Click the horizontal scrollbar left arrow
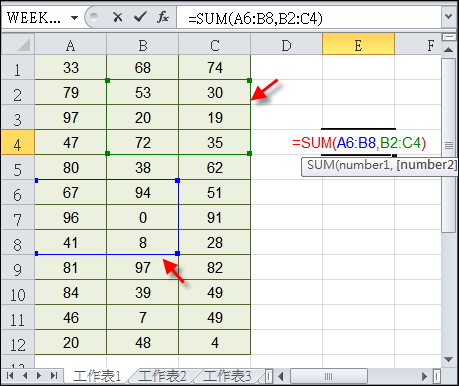This screenshot has height=386, width=459. [x=281, y=377]
